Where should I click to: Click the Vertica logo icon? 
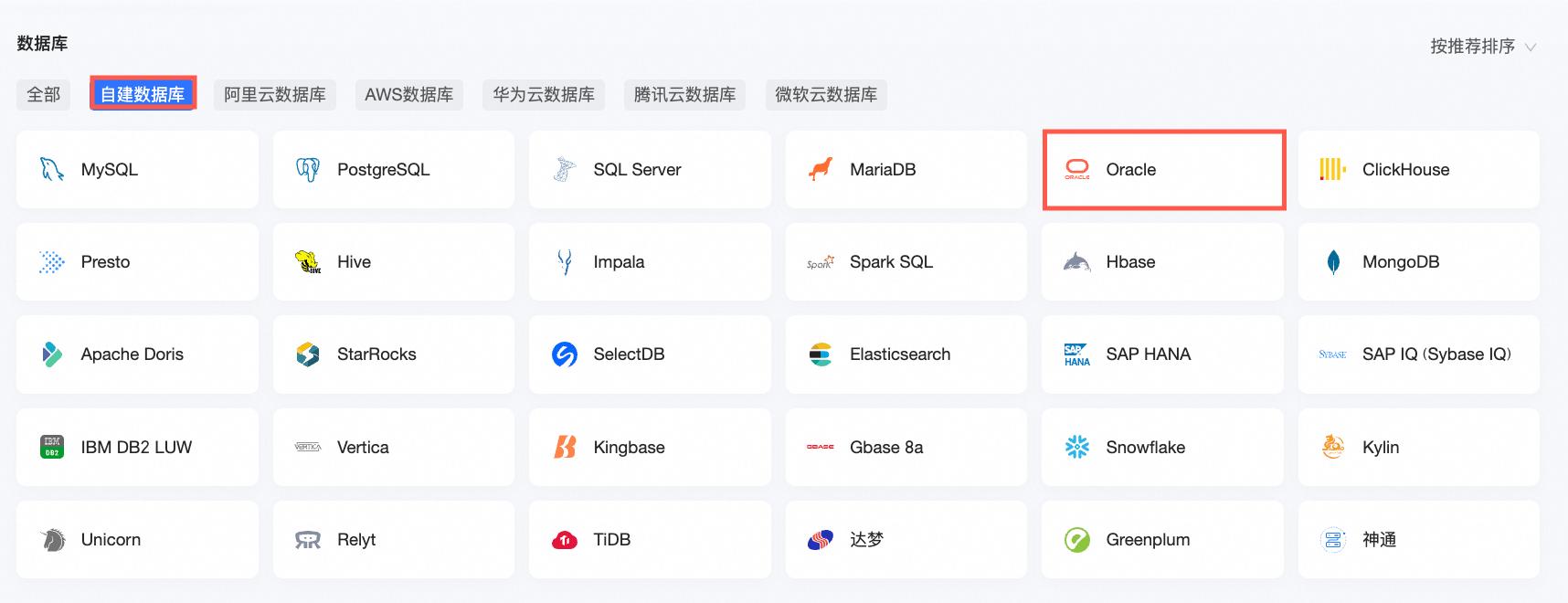click(308, 447)
